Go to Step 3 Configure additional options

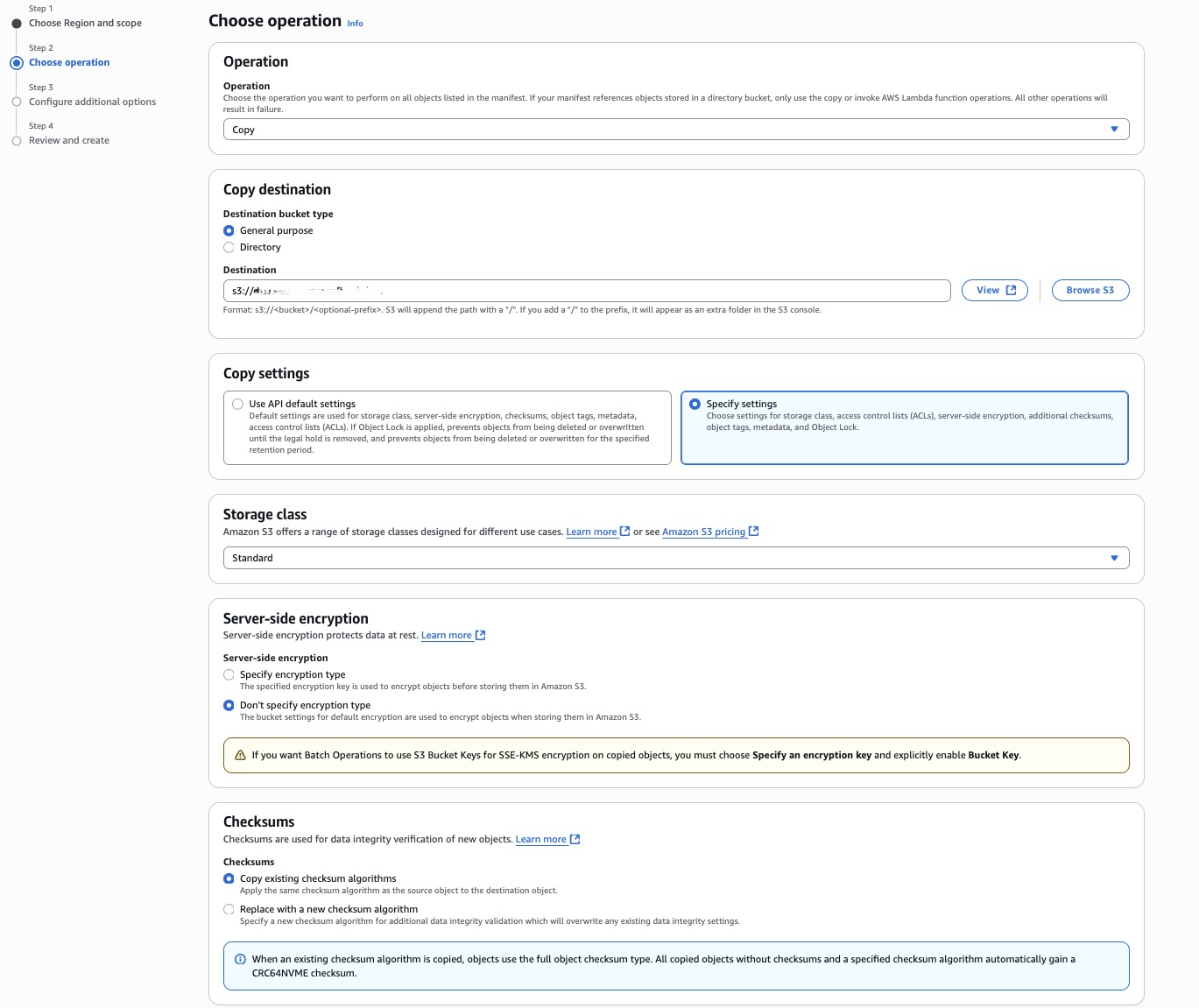pos(92,102)
